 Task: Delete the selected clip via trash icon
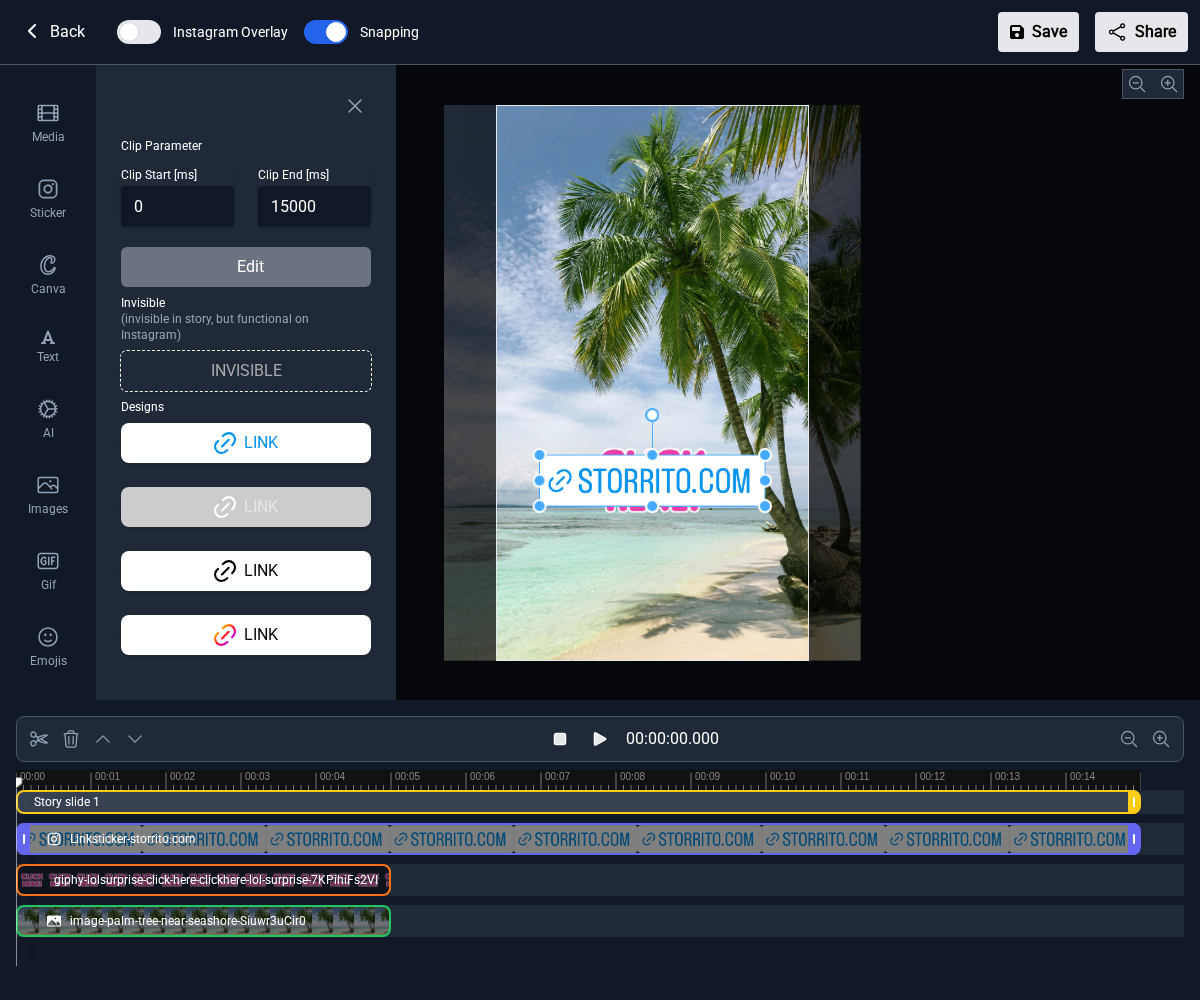click(x=70, y=739)
